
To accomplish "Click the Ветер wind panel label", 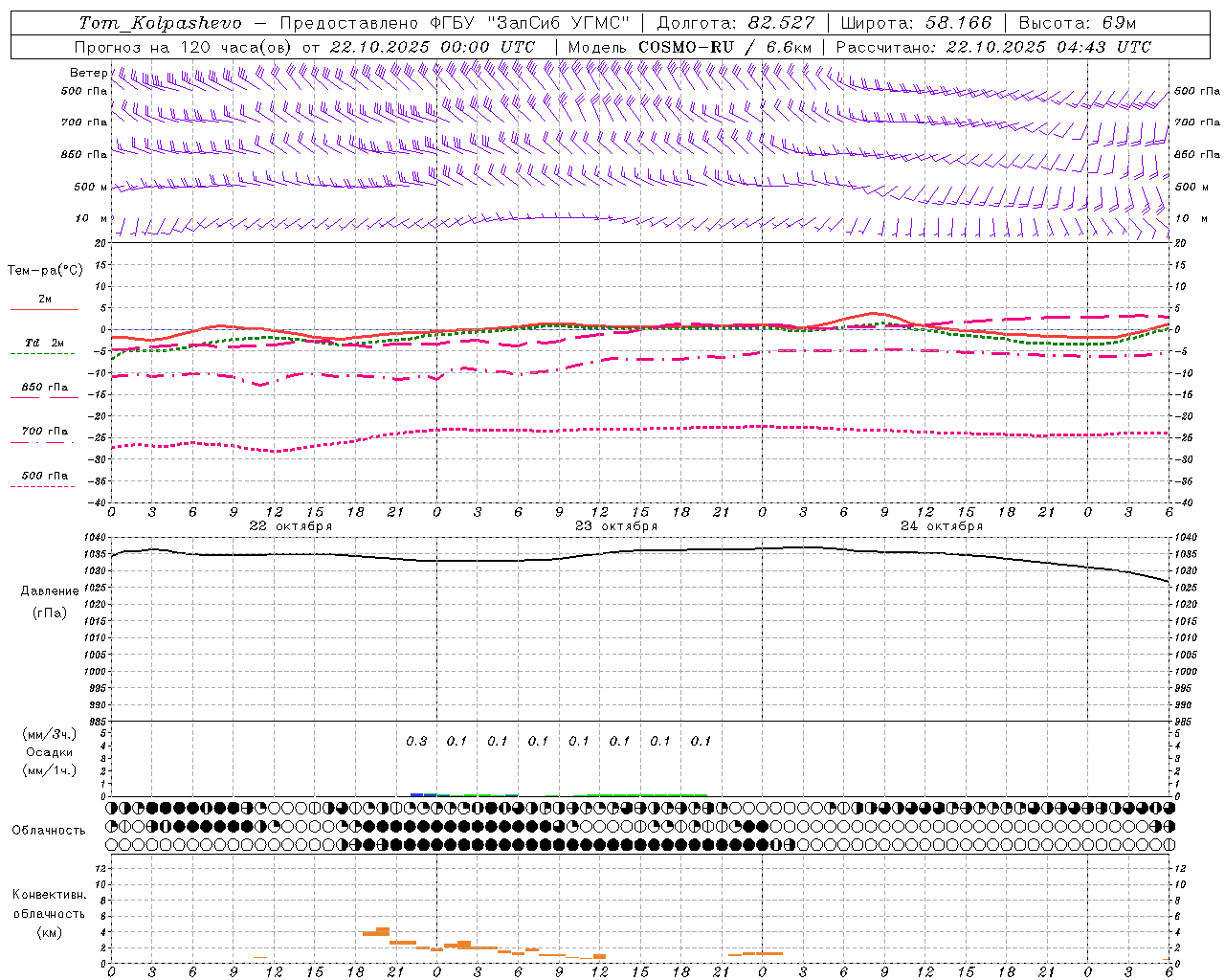I will point(88,73).
